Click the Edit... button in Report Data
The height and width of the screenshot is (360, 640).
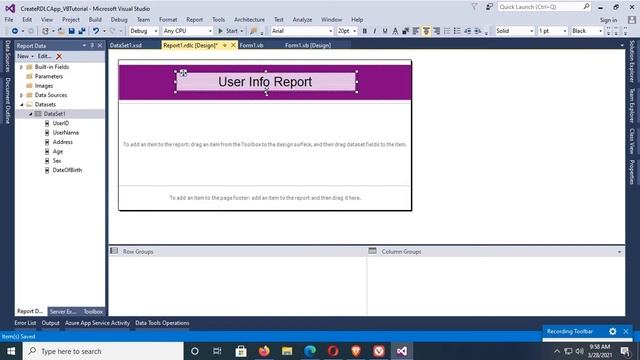pos(44,56)
